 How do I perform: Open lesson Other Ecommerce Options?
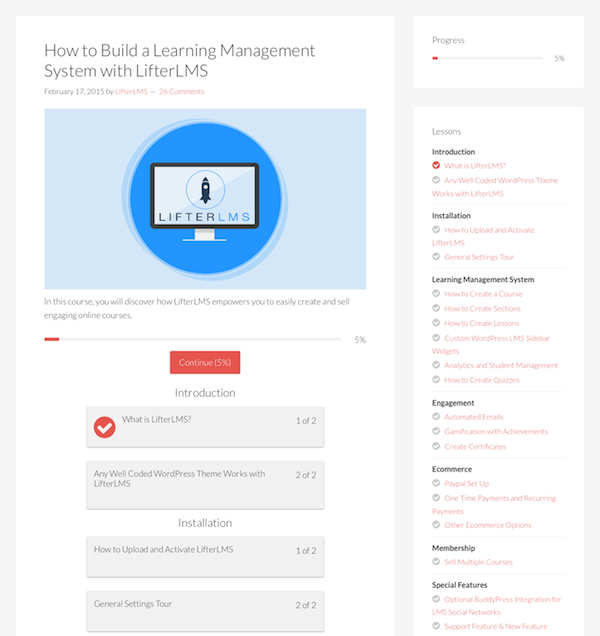pos(488,525)
